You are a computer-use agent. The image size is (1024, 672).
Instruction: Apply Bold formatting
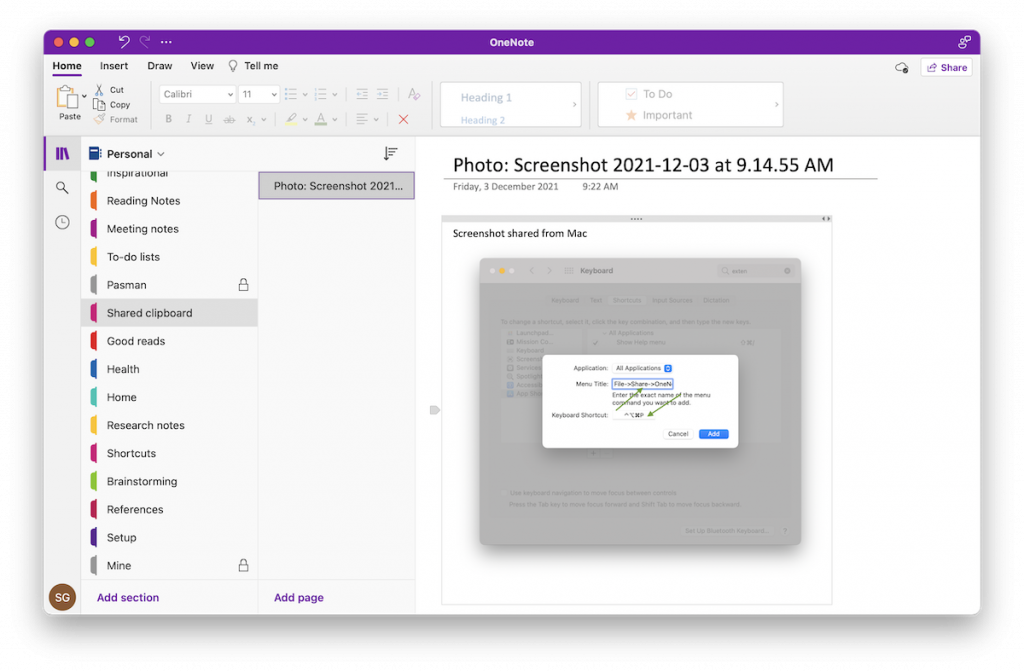(x=168, y=119)
